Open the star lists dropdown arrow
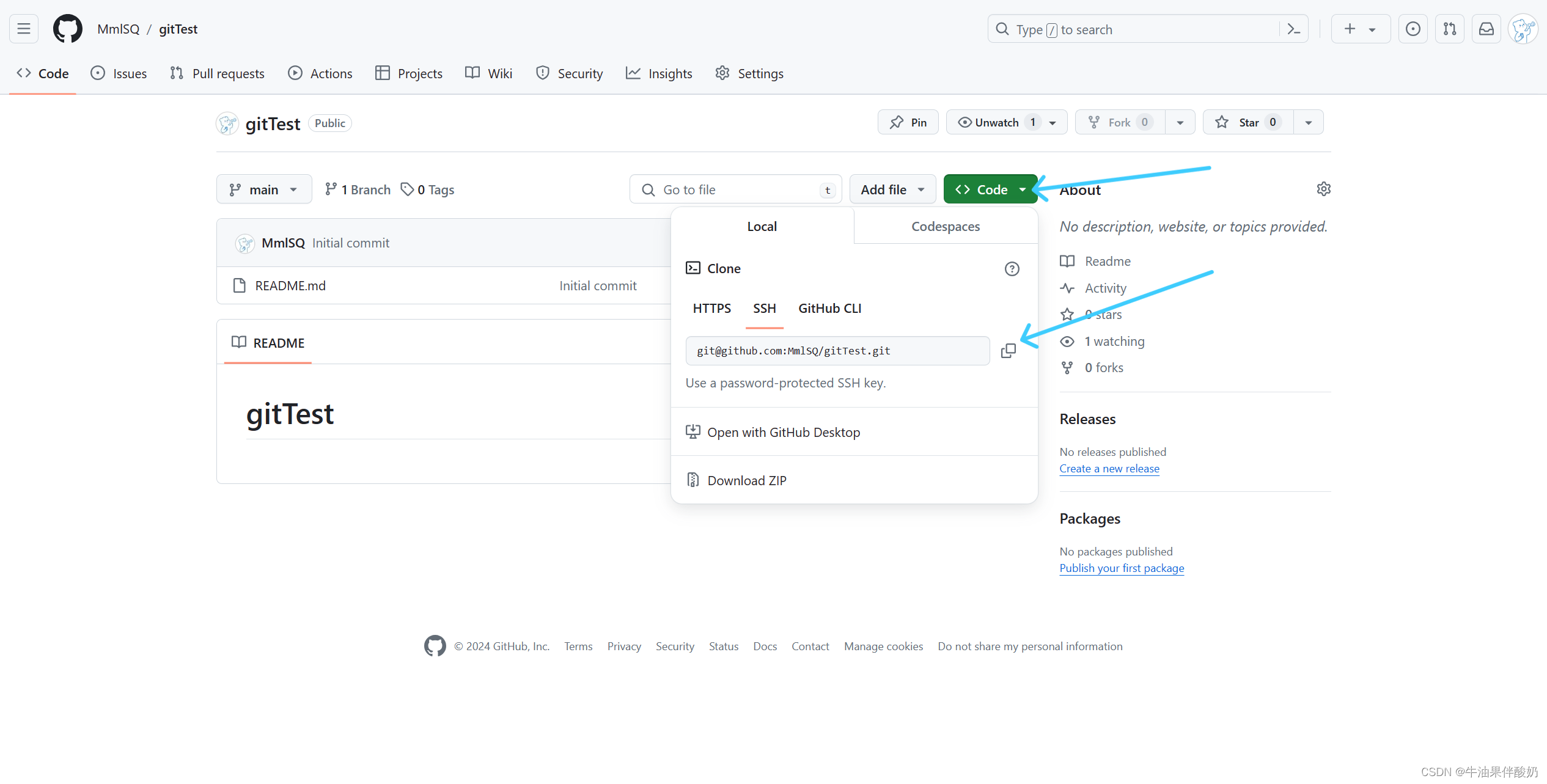The width and height of the screenshot is (1547, 784). tap(1308, 122)
